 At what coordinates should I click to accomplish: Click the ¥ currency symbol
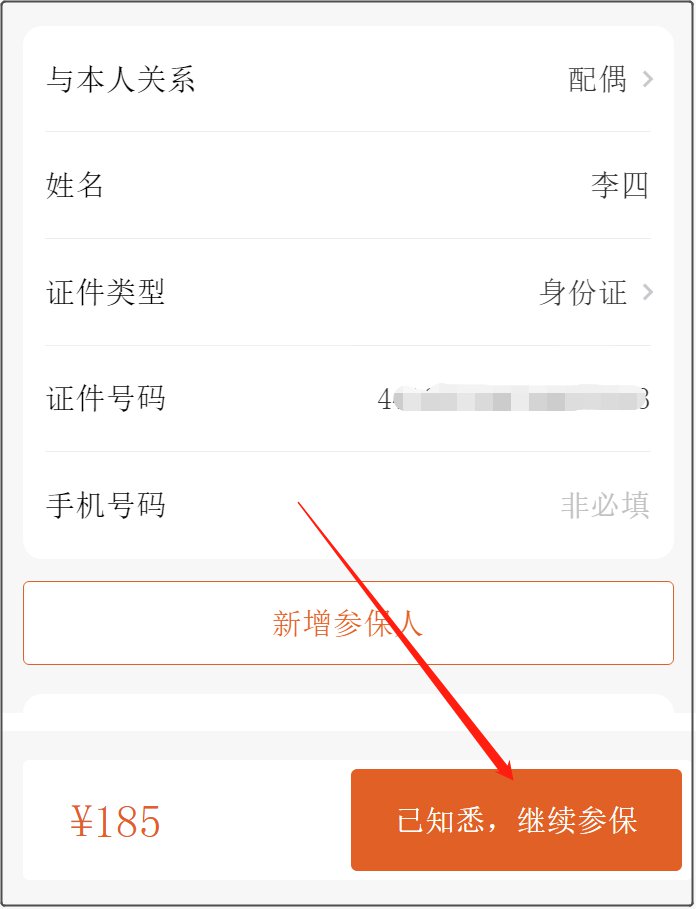[82, 821]
